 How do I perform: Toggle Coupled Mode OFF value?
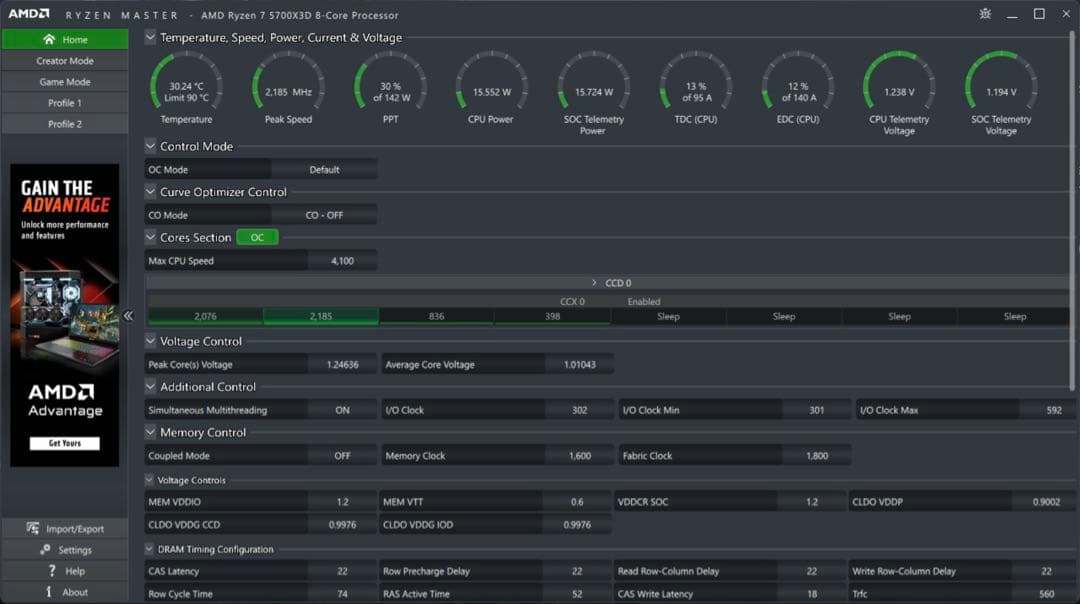tap(342, 456)
